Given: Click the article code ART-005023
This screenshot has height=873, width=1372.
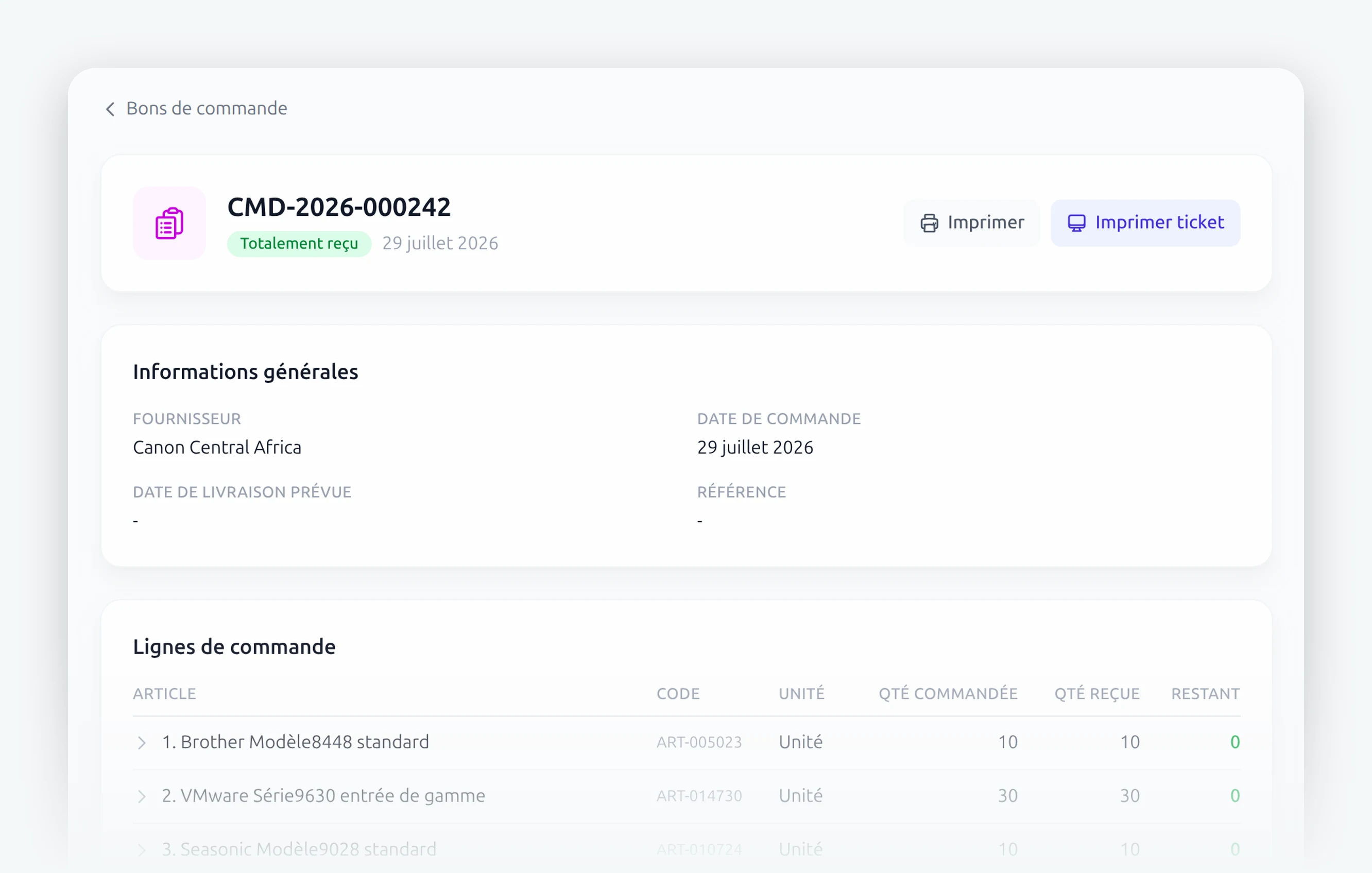Looking at the screenshot, I should click(x=699, y=742).
